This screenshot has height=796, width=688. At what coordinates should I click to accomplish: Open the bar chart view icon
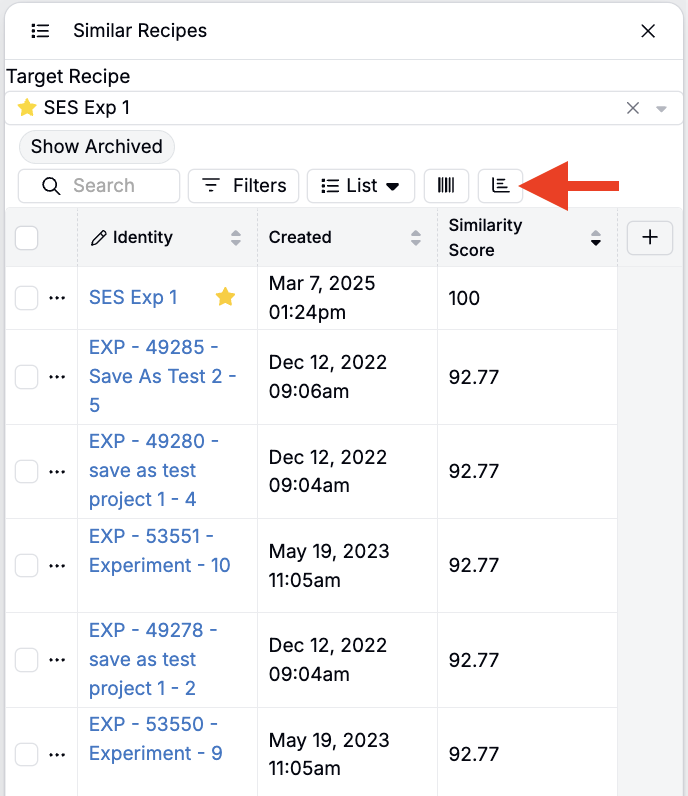(501, 185)
